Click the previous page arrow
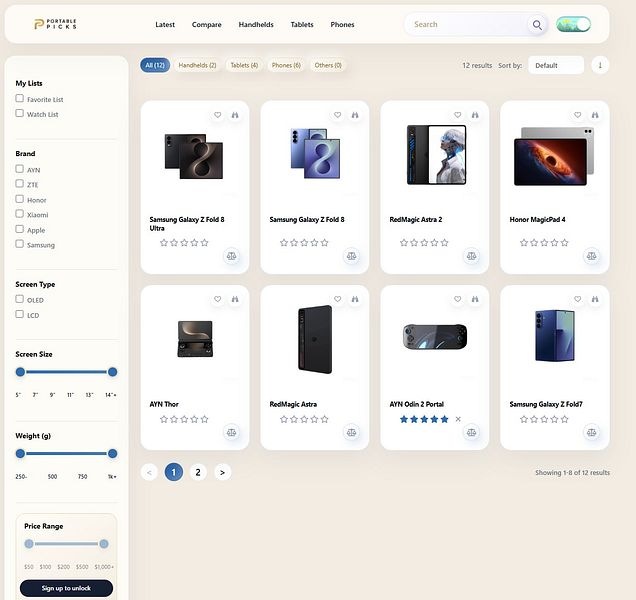 tap(149, 472)
